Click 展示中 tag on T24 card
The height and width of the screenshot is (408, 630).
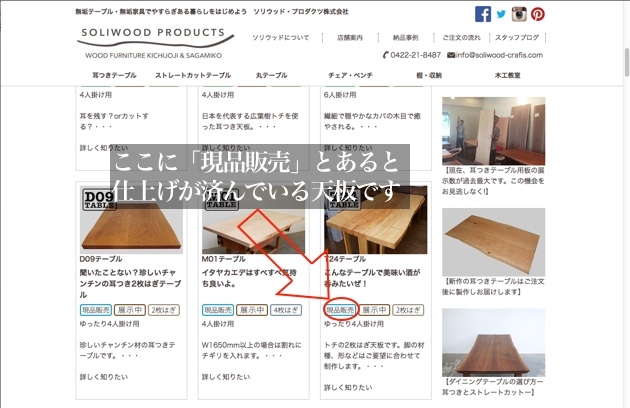click(x=374, y=310)
